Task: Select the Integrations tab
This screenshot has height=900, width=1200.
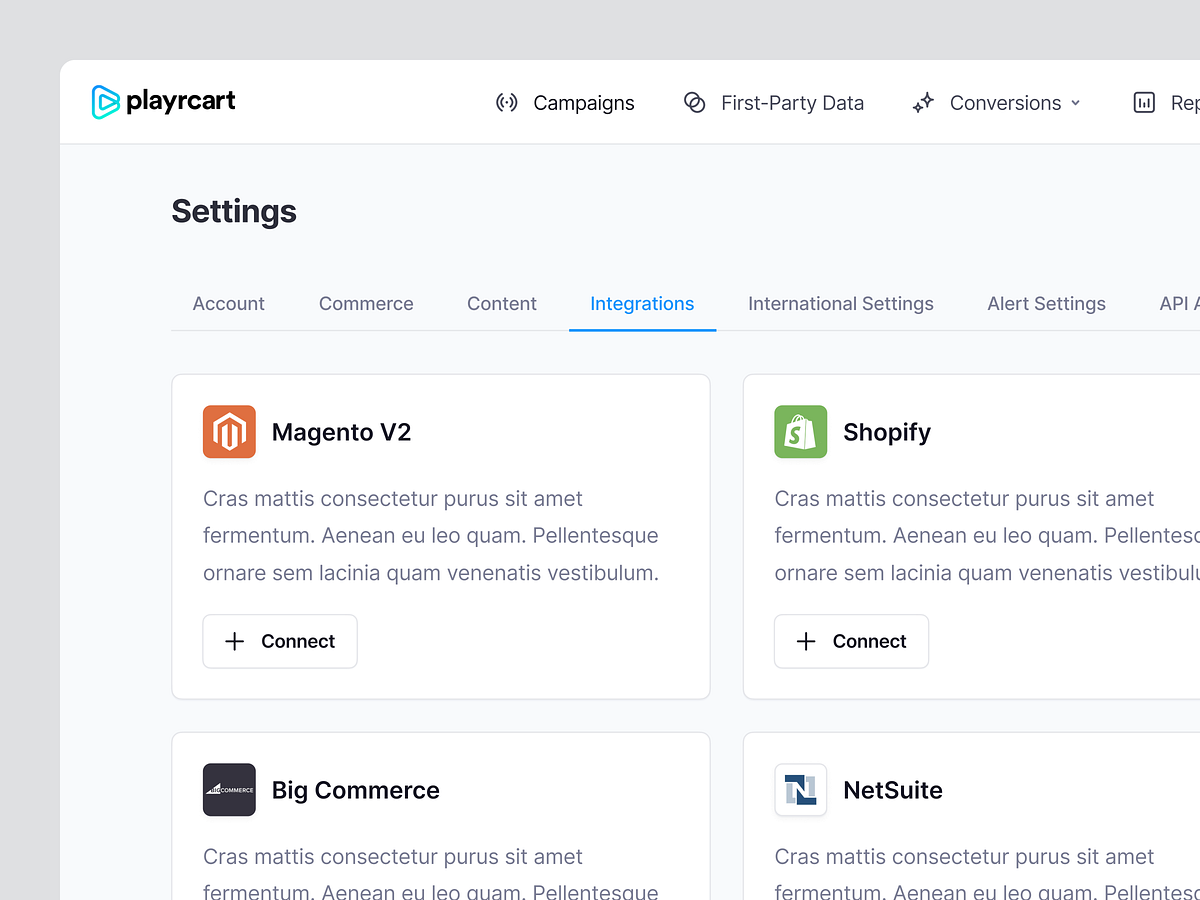Action: click(642, 303)
